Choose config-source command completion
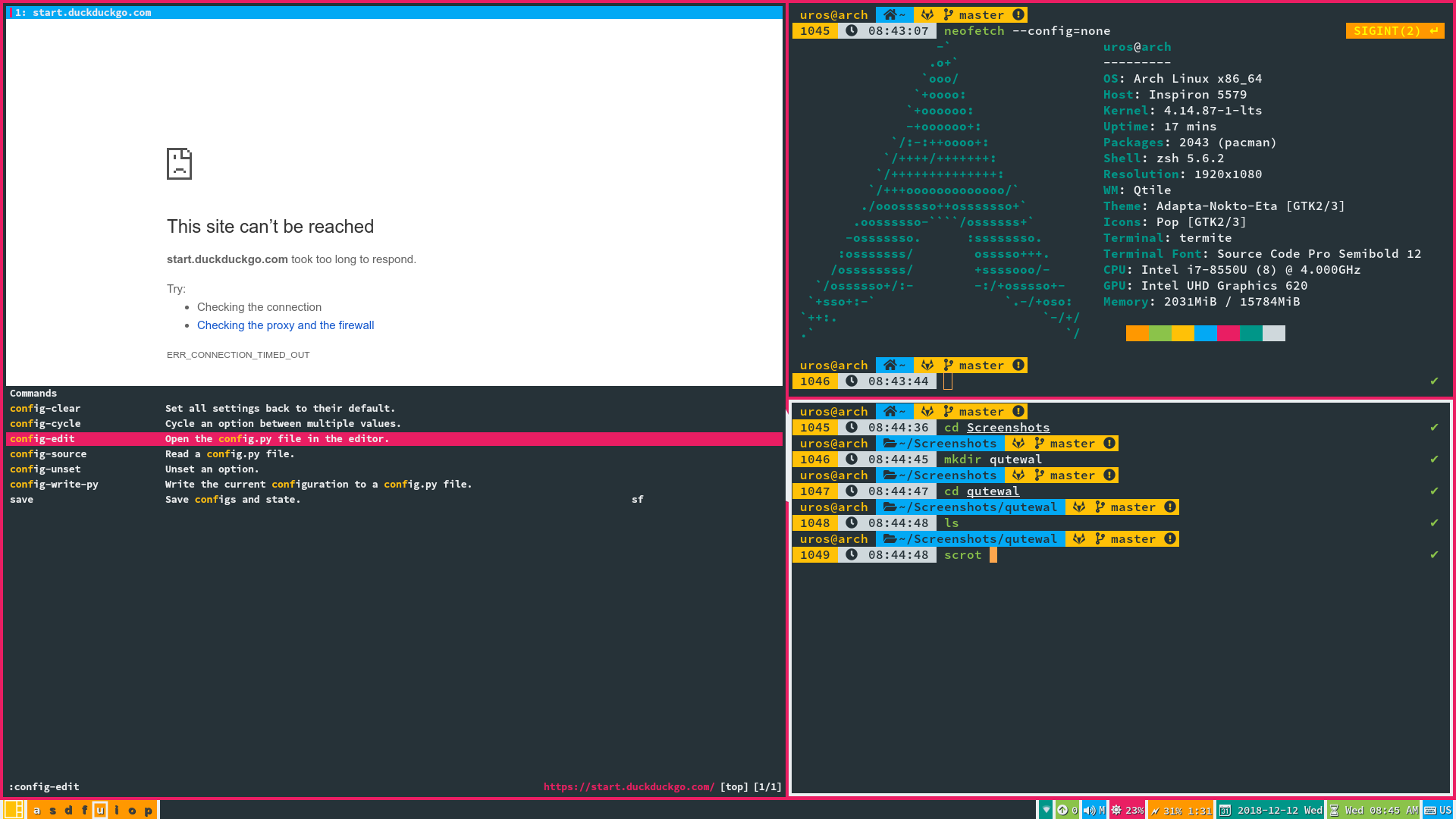 pyautogui.click(x=48, y=453)
